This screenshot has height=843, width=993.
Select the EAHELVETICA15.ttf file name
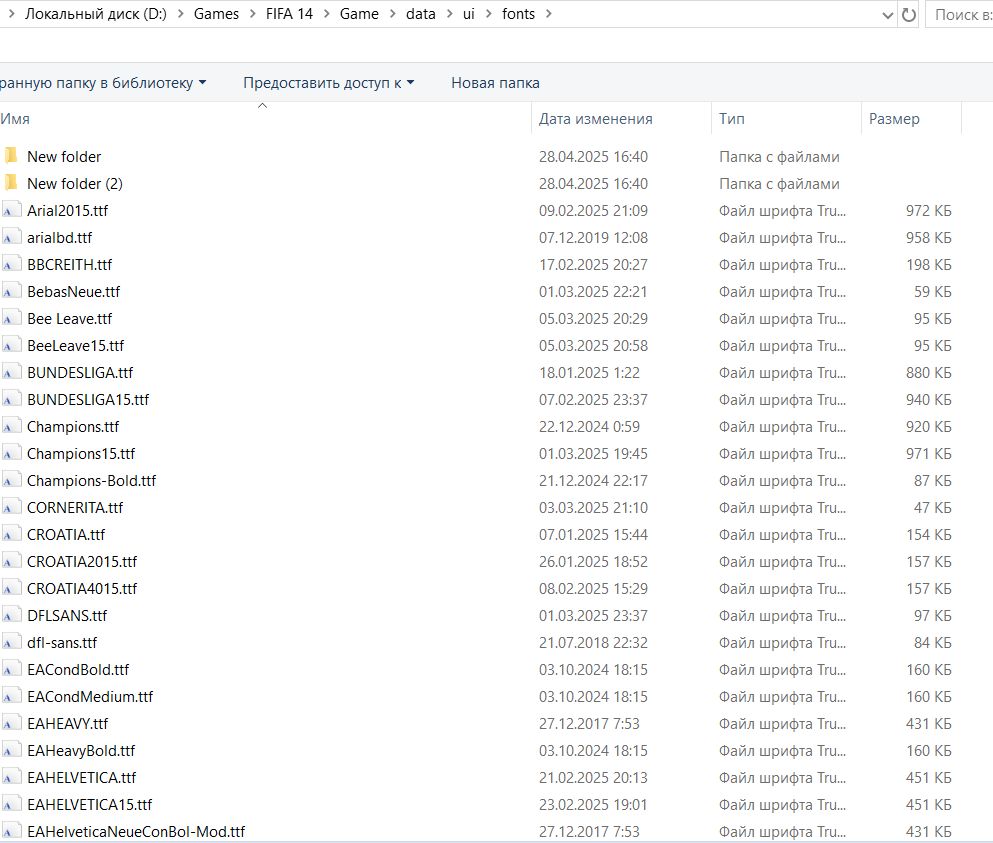click(89, 804)
